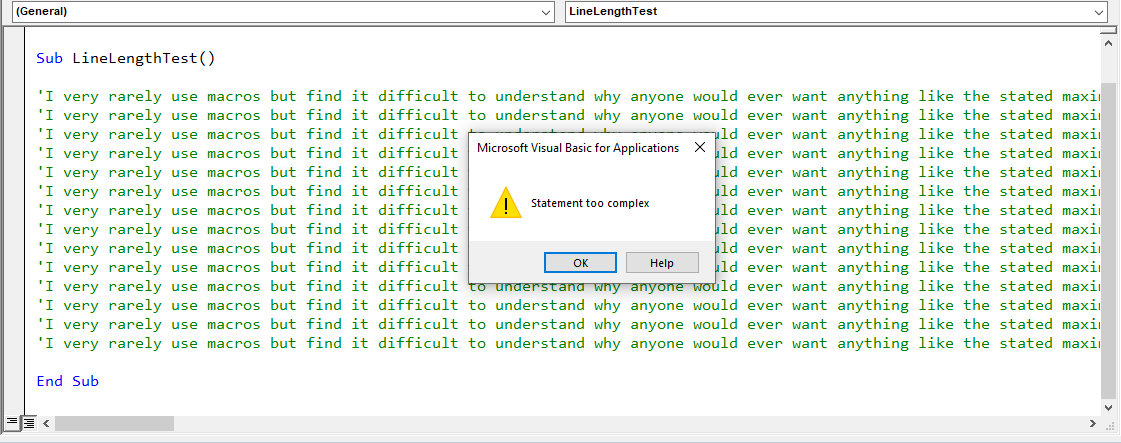Close the Microsoft Visual Basic dialog
1121x443 pixels.
coord(700,147)
